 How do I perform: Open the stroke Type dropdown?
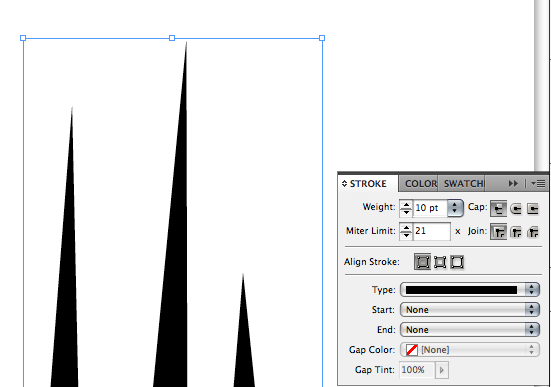click(470, 290)
